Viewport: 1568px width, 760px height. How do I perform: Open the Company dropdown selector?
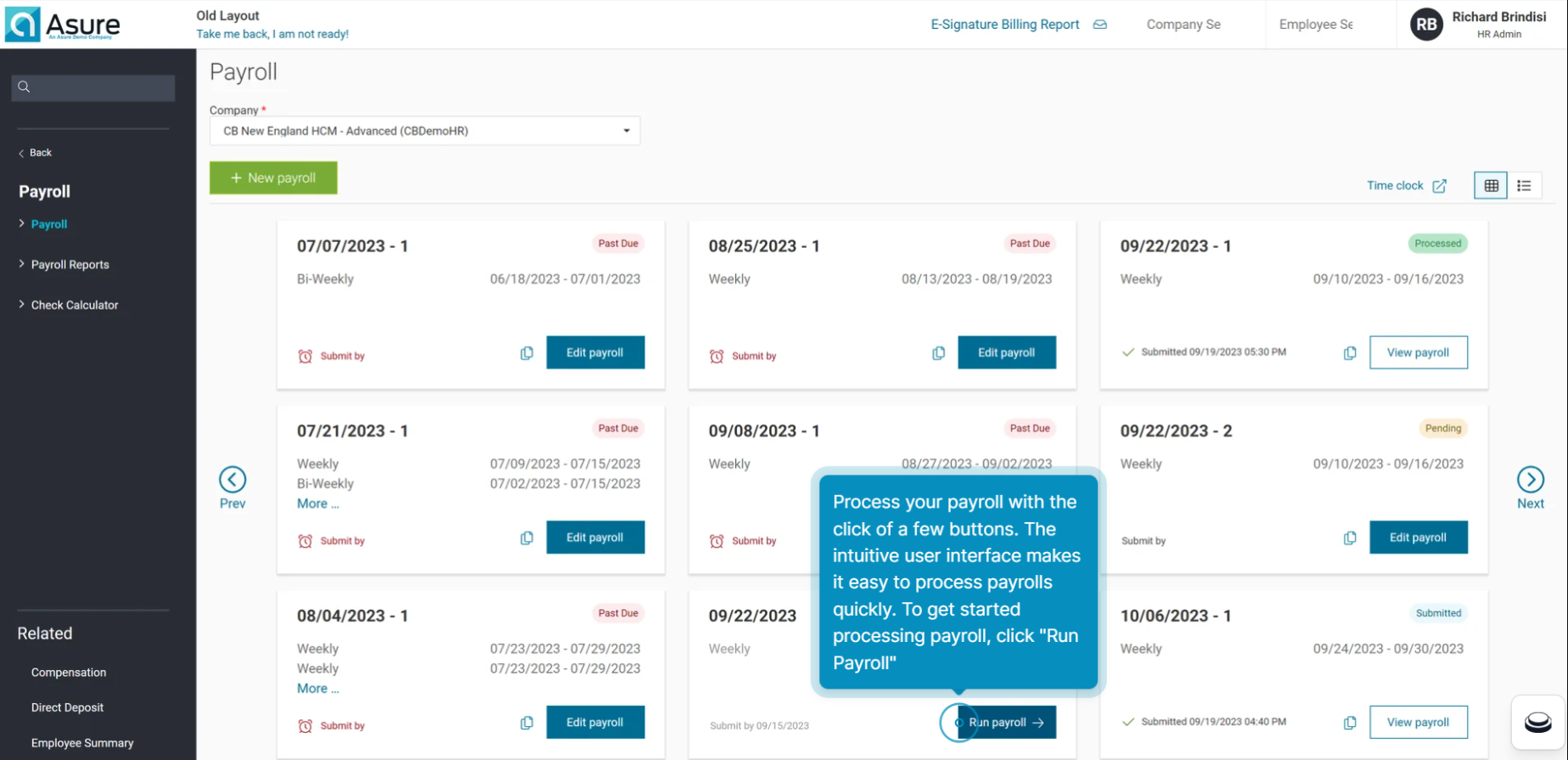pos(424,131)
